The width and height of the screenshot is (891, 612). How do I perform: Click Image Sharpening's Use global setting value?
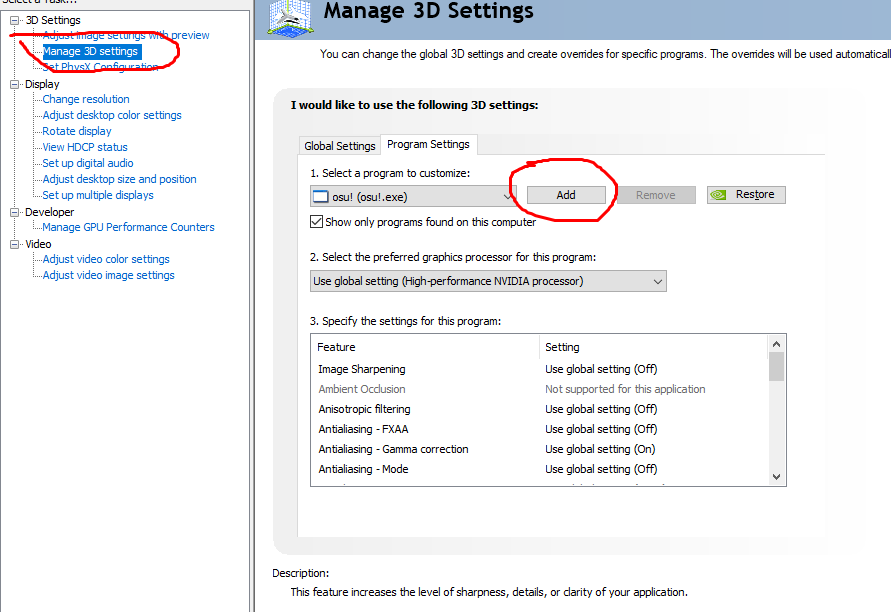pyautogui.click(x=601, y=369)
